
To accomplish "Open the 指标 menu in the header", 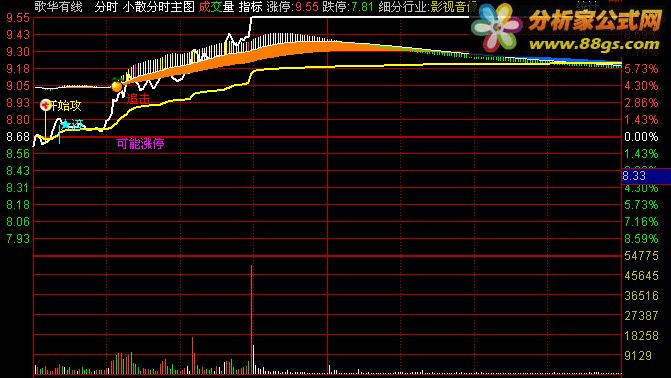I will pos(250,7).
